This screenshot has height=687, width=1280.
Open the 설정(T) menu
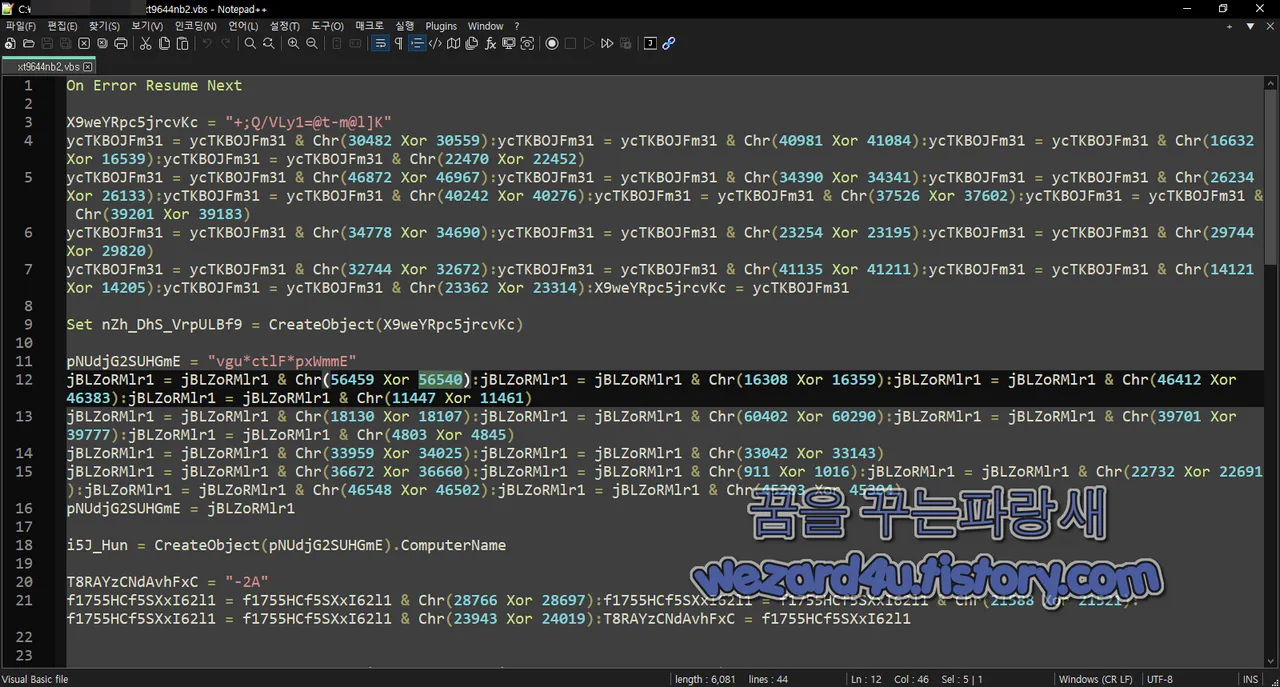click(285, 26)
